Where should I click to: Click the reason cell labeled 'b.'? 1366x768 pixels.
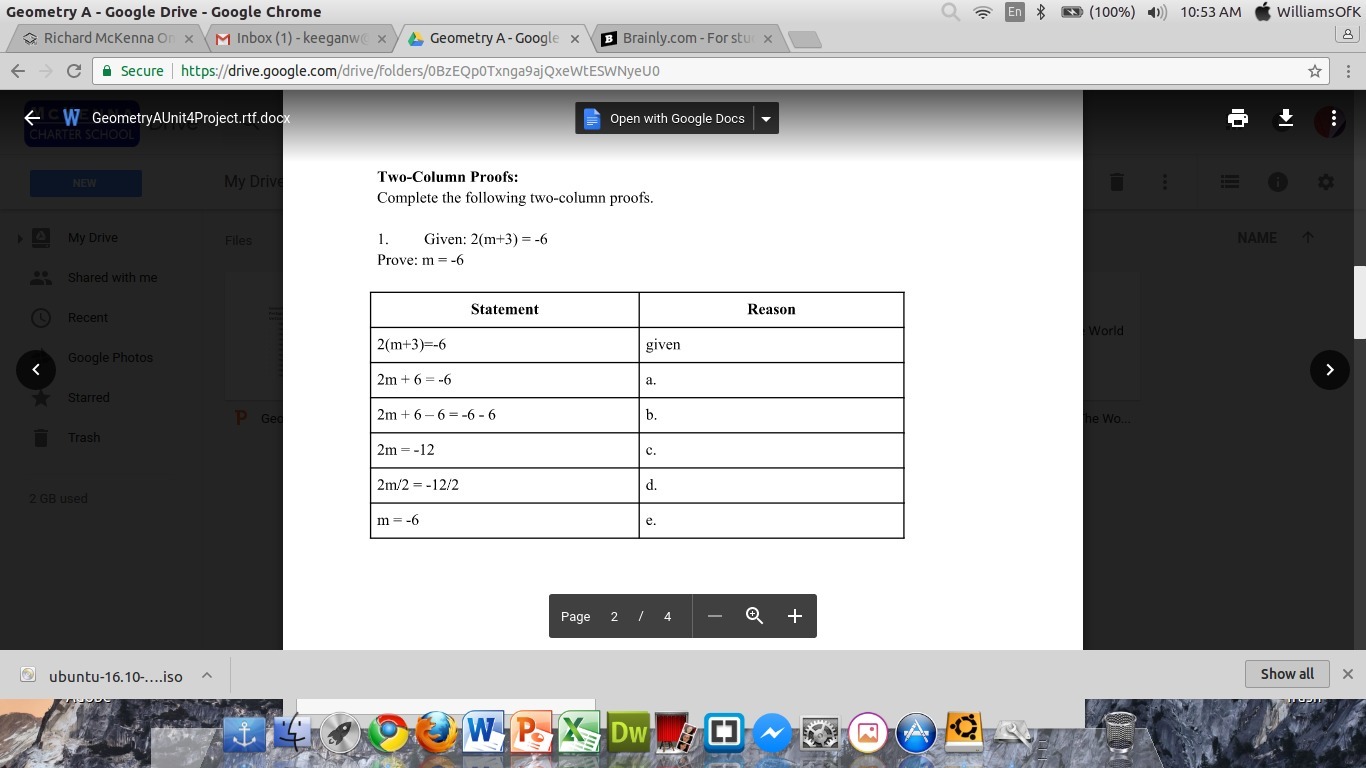771,415
